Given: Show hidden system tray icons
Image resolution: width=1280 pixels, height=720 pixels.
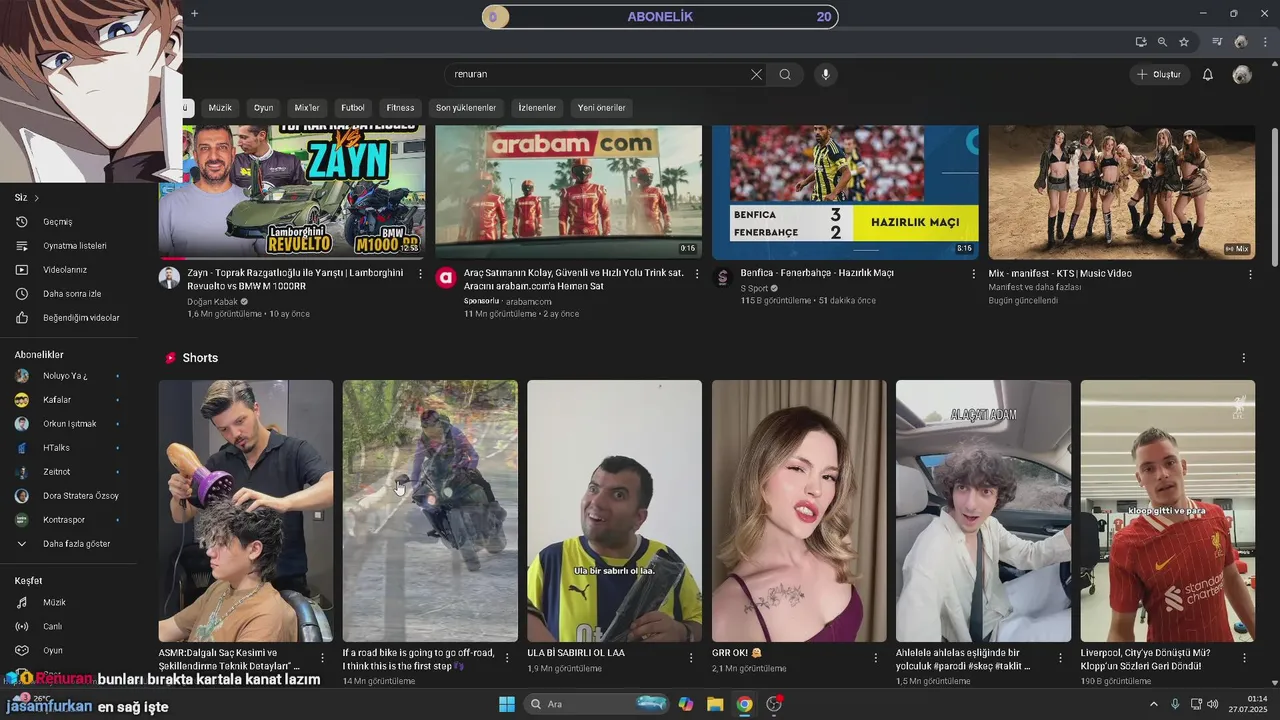Looking at the screenshot, I should pyautogui.click(x=1153, y=704).
